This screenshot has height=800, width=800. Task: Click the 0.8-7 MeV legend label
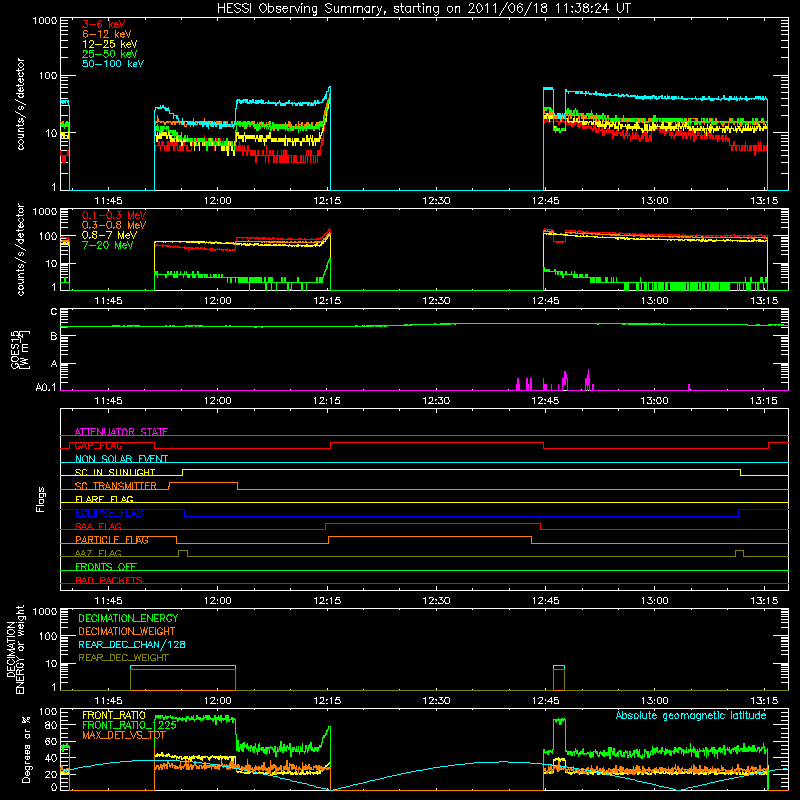tap(109, 235)
